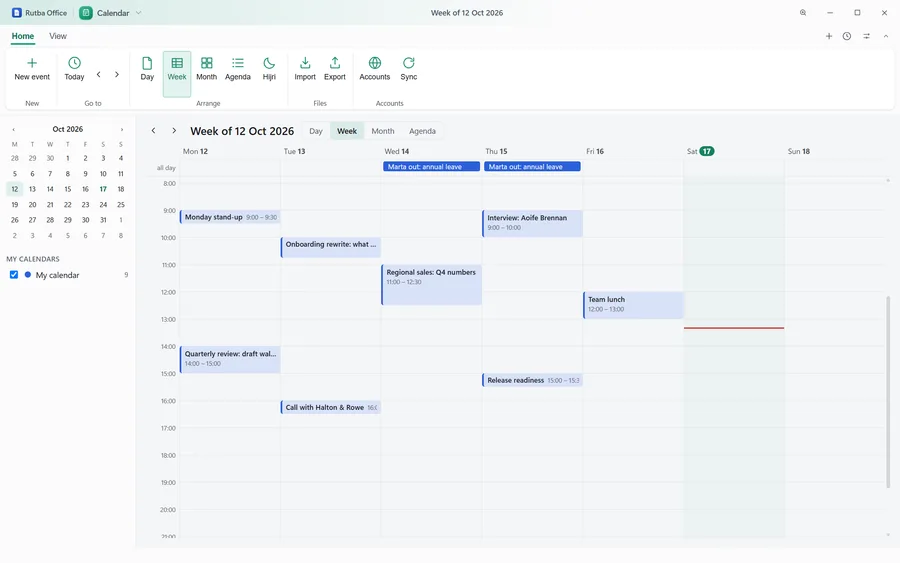Go to previous month in mini calendar

pyautogui.click(x=14, y=130)
